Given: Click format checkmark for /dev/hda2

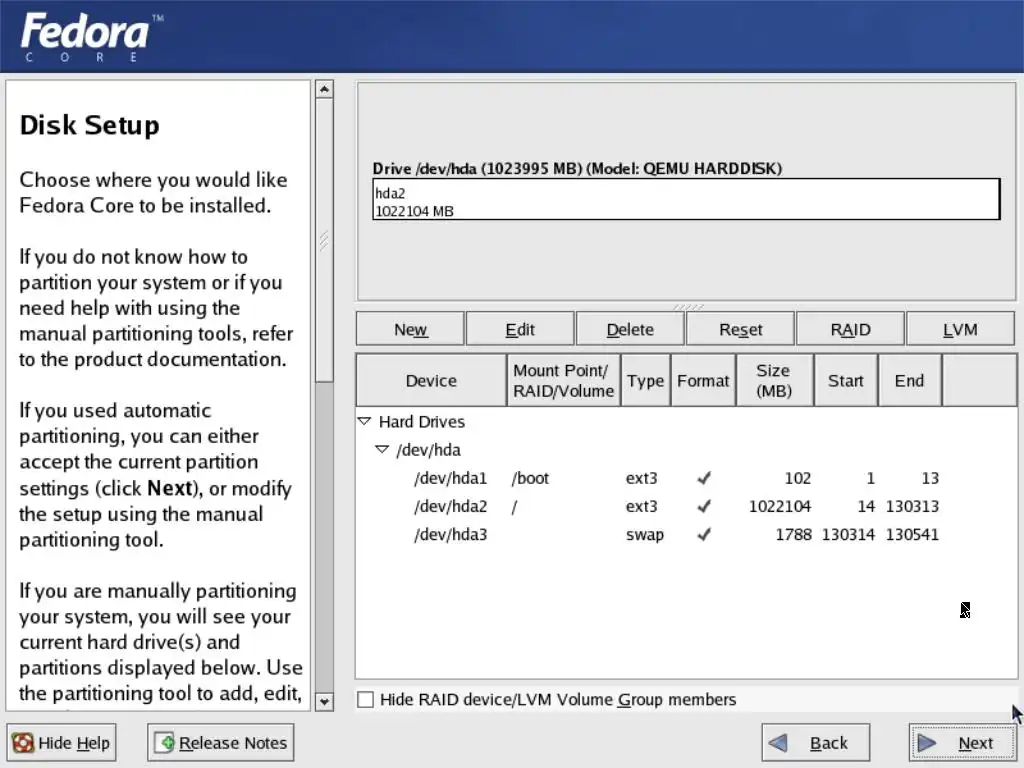Looking at the screenshot, I should (x=703, y=506).
